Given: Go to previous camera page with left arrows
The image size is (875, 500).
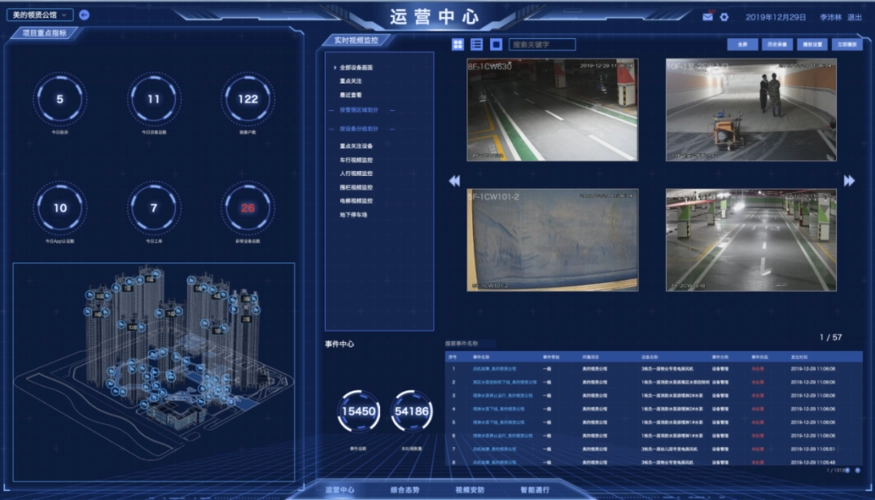Looking at the screenshot, I should click(454, 181).
